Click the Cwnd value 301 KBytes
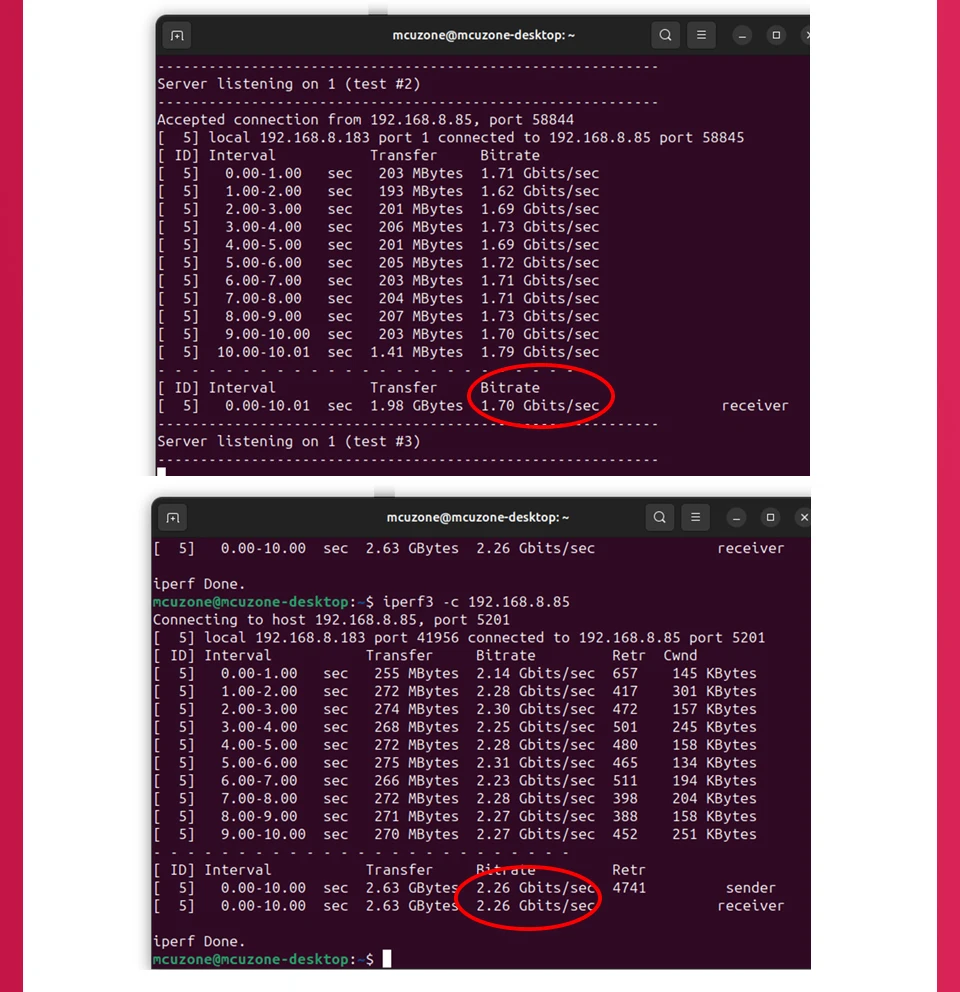The height and width of the screenshot is (992, 960). coord(714,691)
